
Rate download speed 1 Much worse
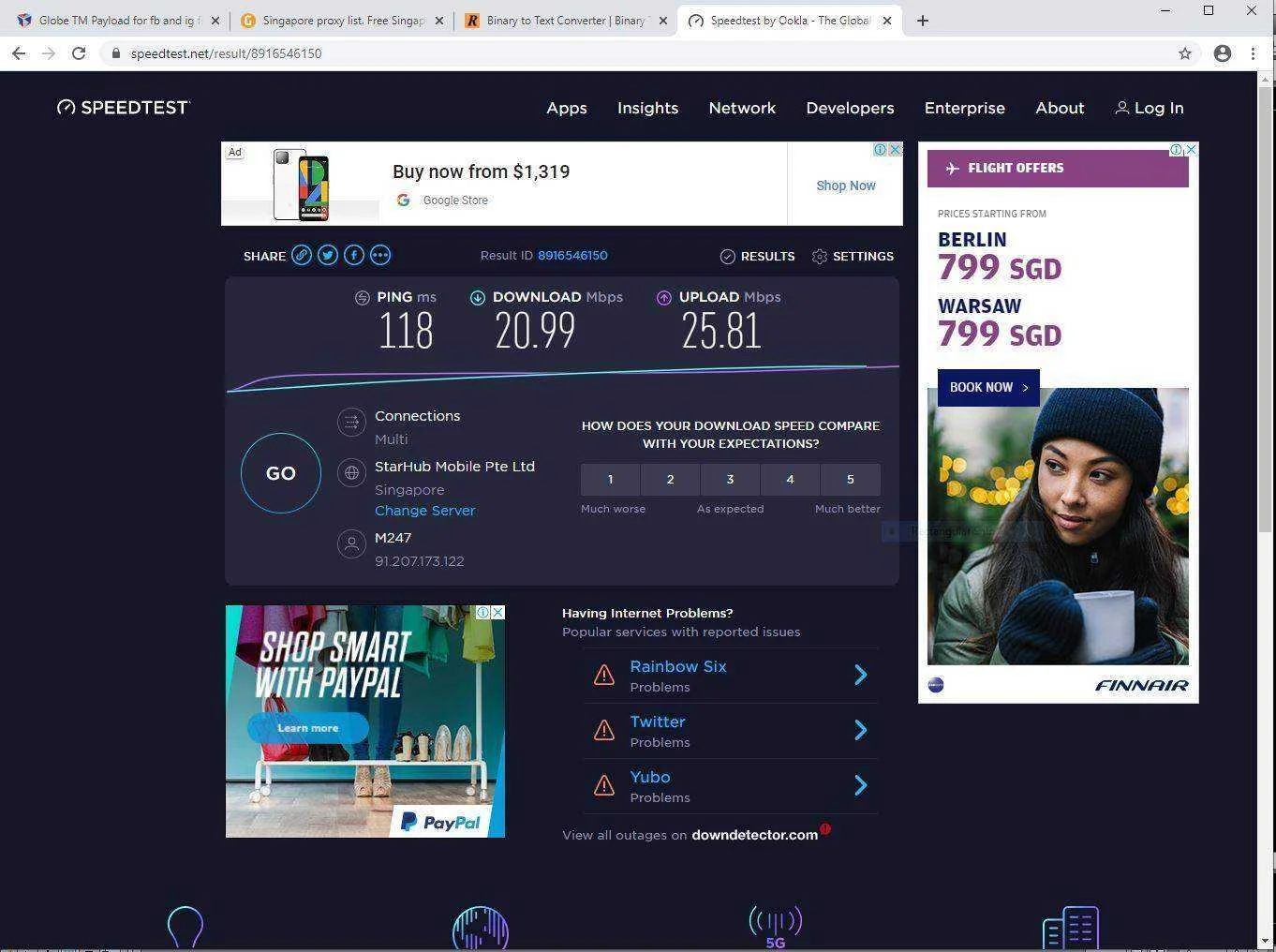coord(610,479)
